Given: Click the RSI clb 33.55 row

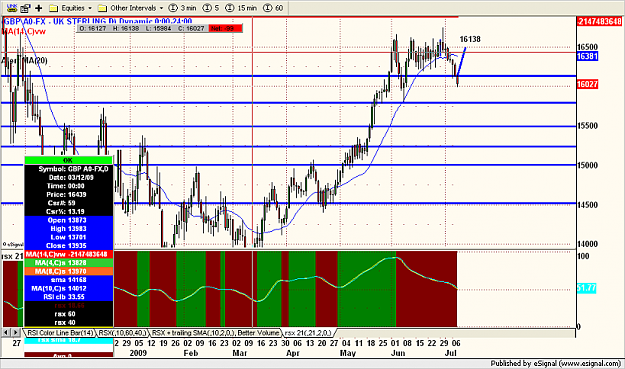Looking at the screenshot, I should (x=69, y=296).
